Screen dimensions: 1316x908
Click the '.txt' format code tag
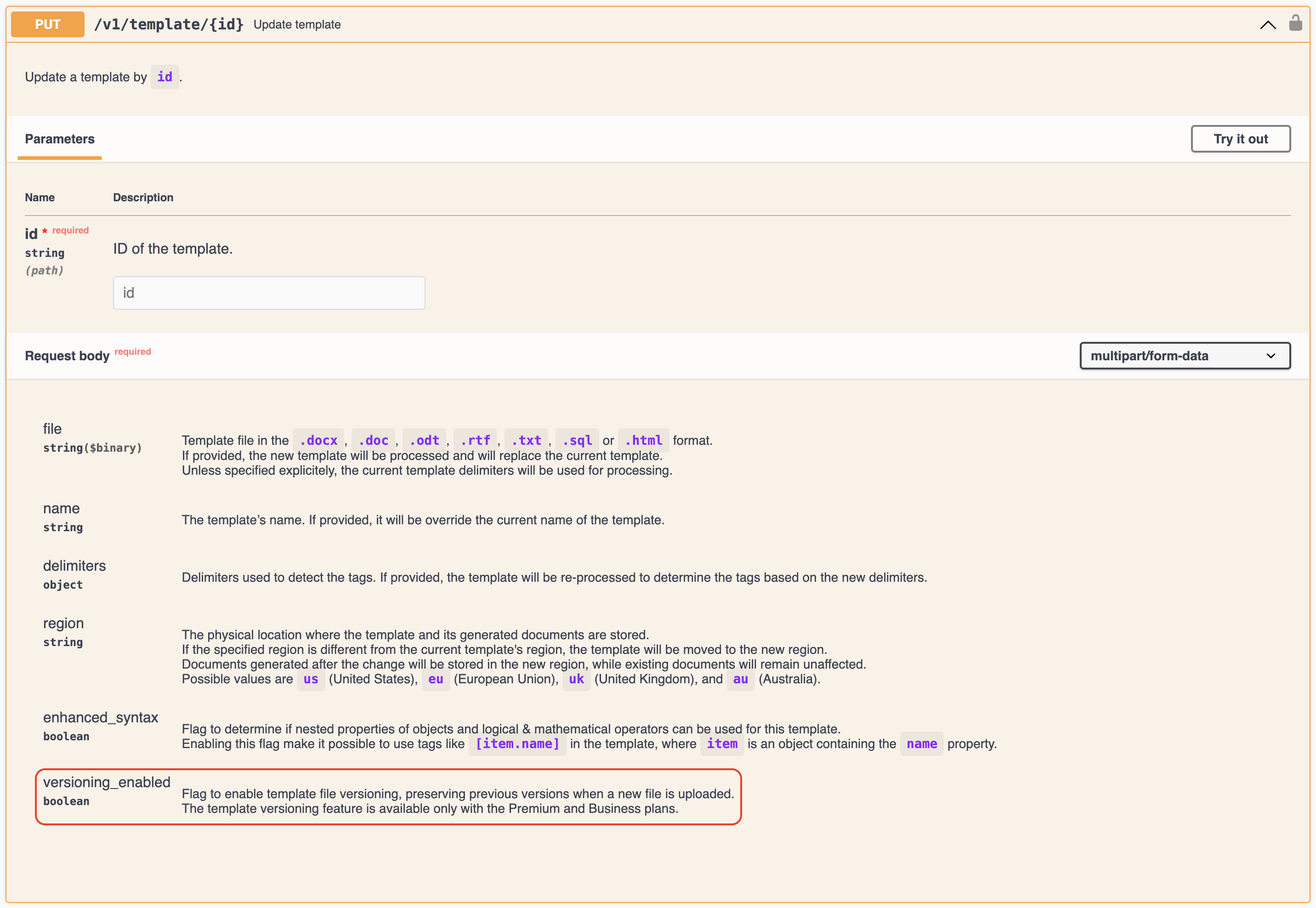click(526, 440)
